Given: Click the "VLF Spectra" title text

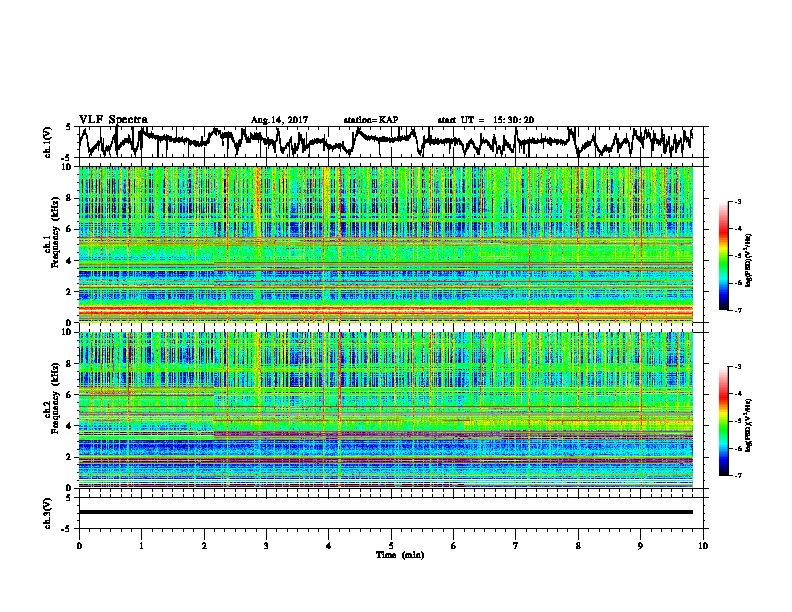Looking at the screenshot, I should [113, 120].
